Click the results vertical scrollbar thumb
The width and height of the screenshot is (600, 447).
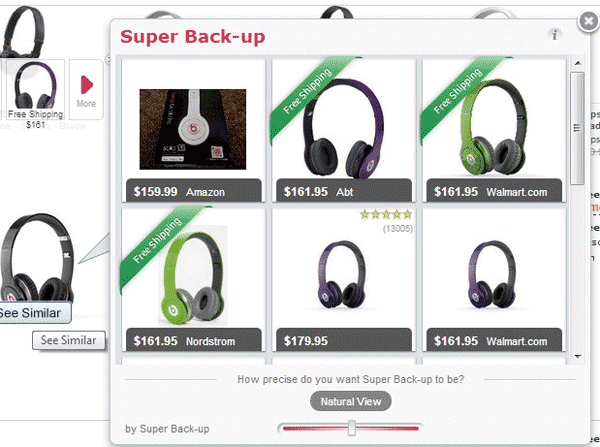pos(577,128)
